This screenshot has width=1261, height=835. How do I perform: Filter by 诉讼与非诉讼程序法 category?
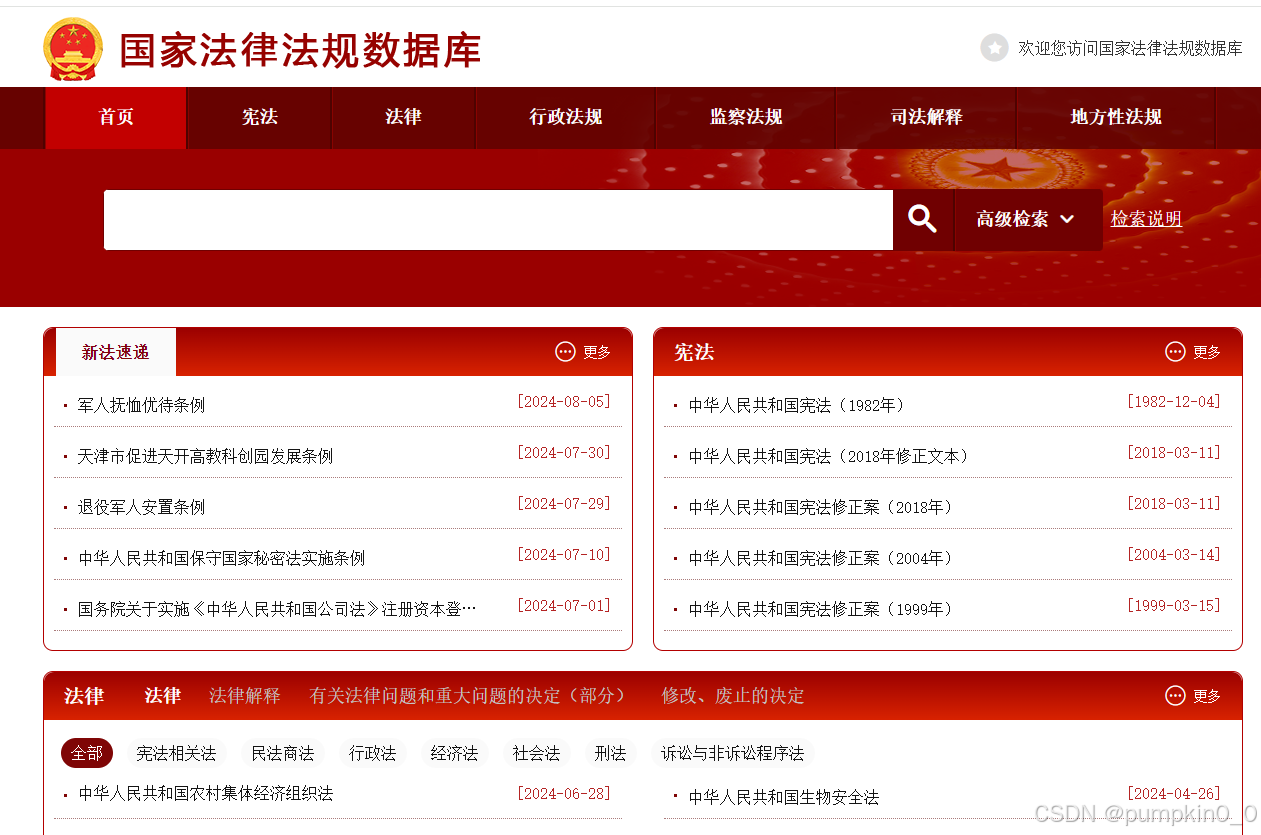733,753
